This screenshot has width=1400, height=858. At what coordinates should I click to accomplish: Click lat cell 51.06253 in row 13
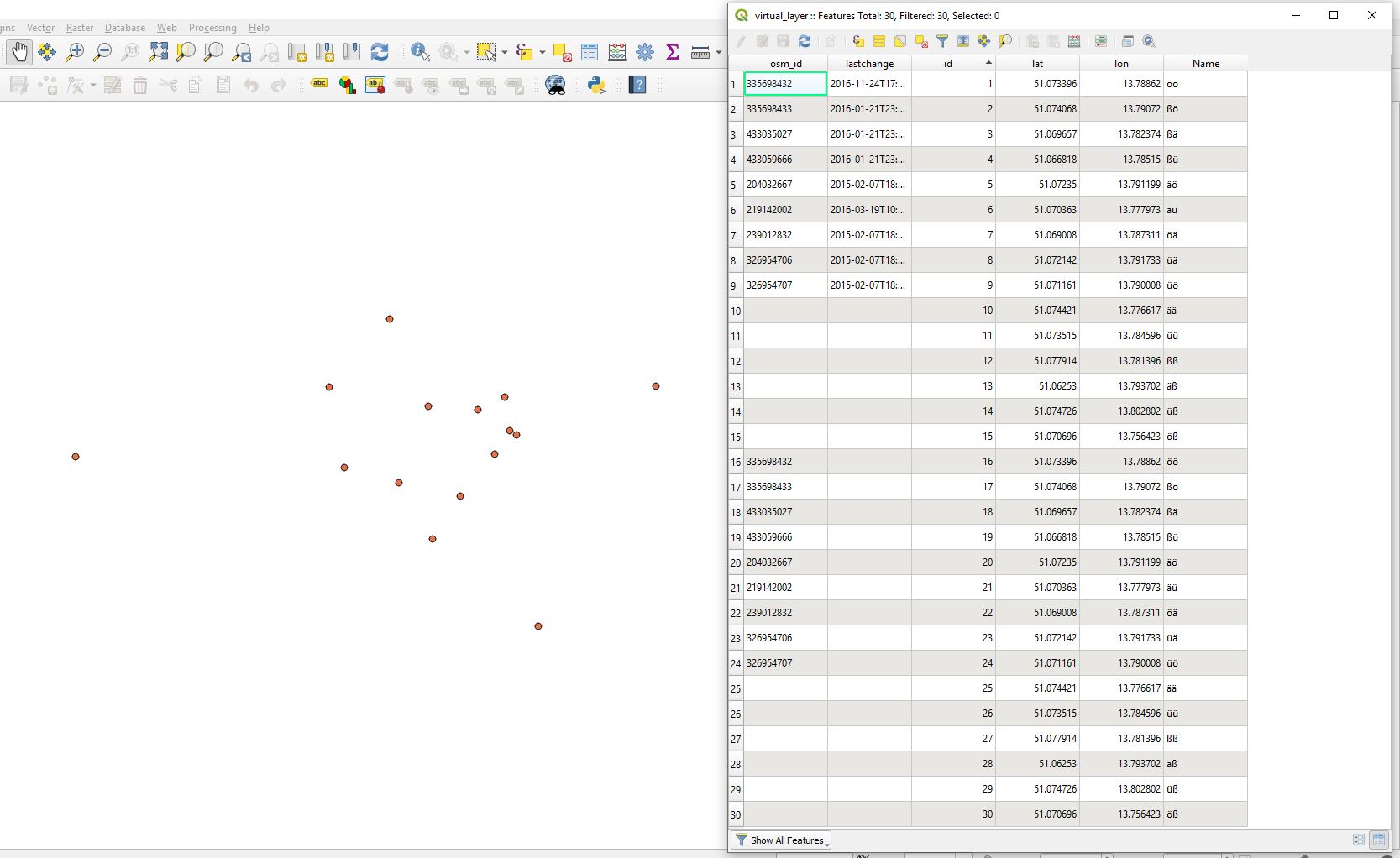(1037, 386)
